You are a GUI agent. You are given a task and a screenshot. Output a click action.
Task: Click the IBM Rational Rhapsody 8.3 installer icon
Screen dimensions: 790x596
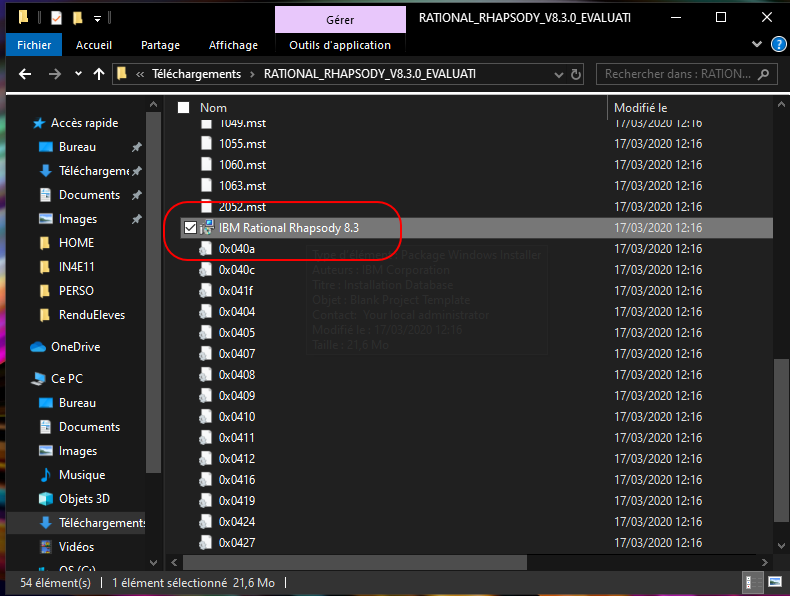click(207, 228)
